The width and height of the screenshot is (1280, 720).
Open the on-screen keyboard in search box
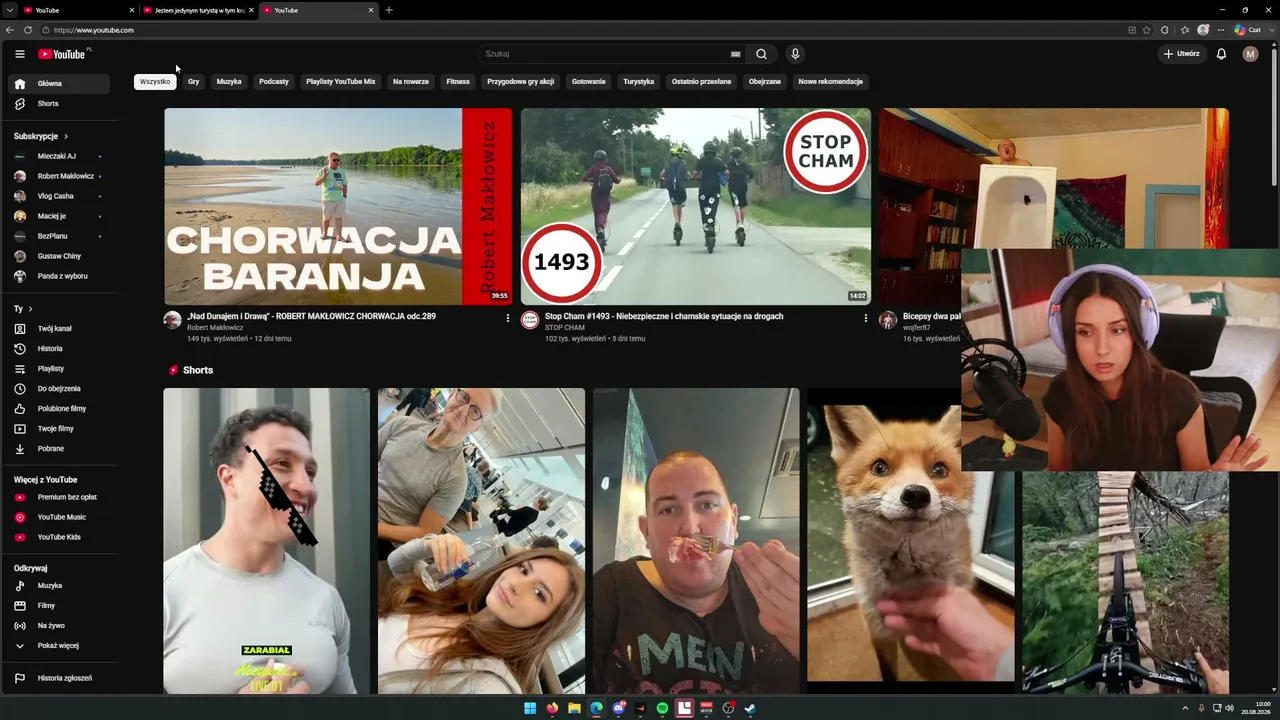736,54
